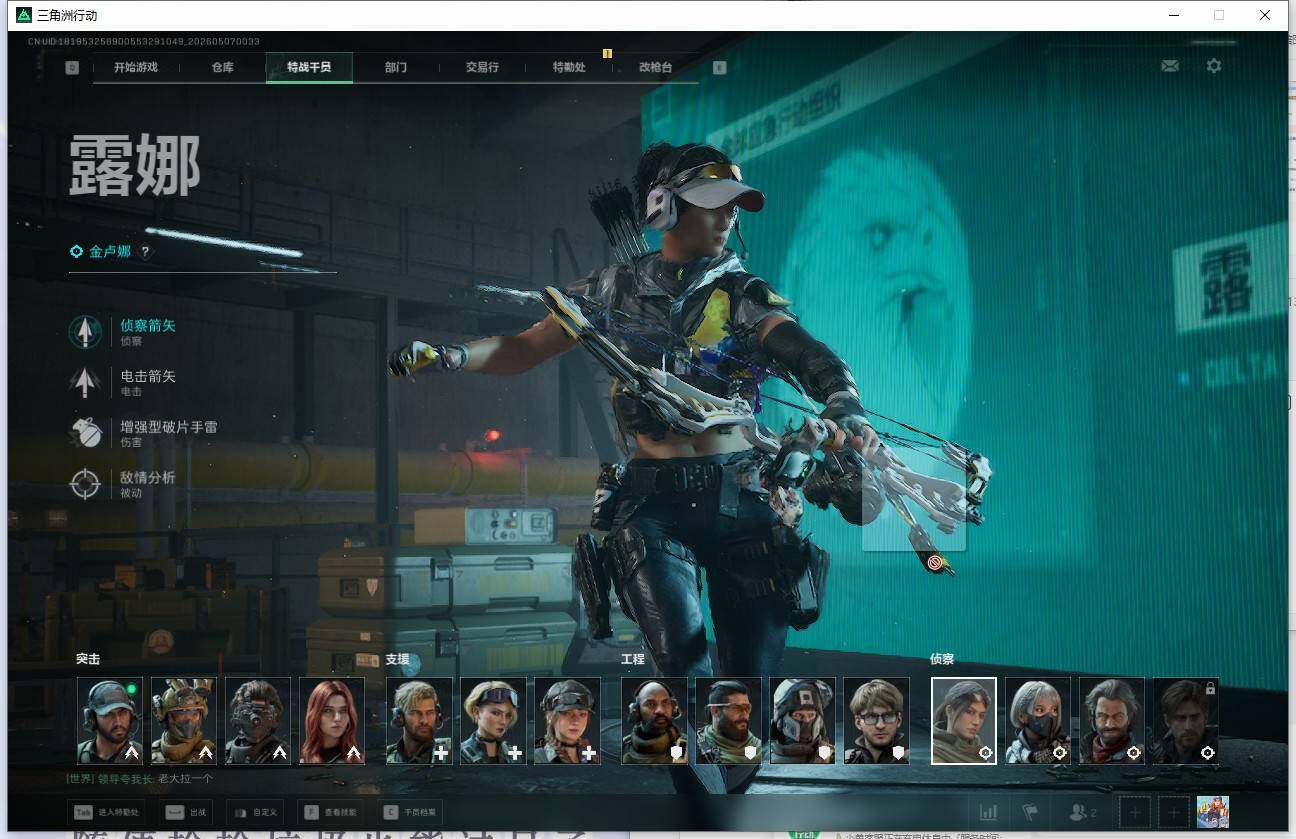The image size is (1296, 839).
Task: Select the 电击箭矢 skill icon
Action: pyautogui.click(x=85, y=382)
